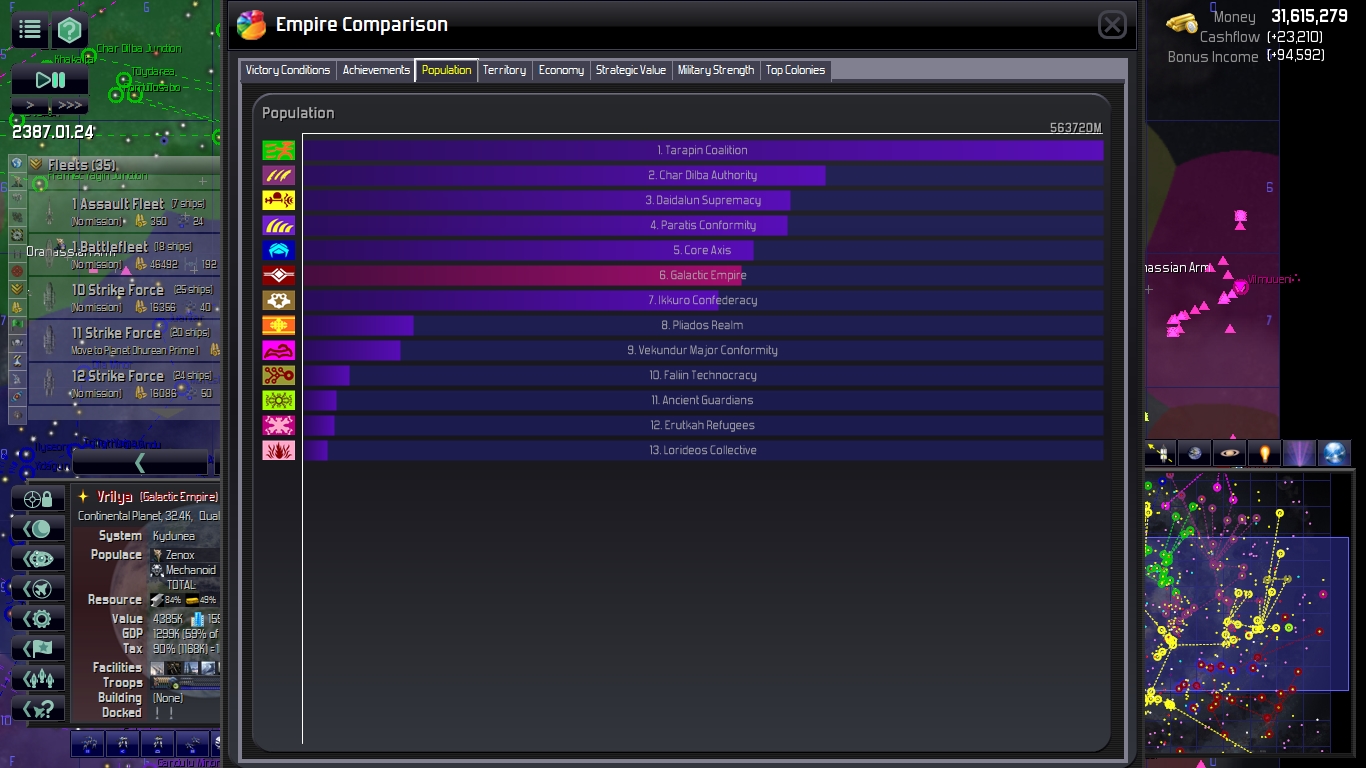
Task: Expand the fighter craft panel button
Action: (39, 588)
